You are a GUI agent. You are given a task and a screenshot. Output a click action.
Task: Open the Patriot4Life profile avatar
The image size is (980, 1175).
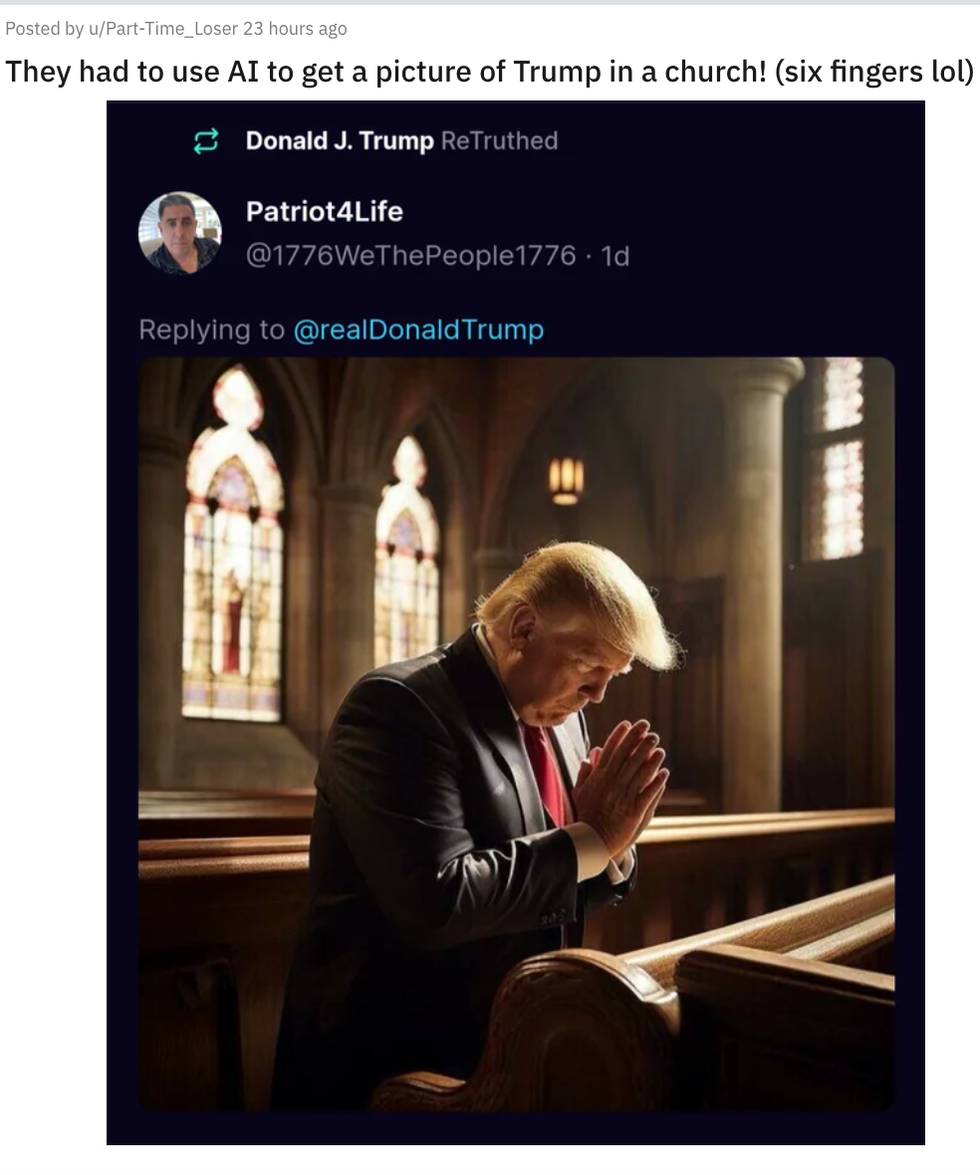click(180, 233)
